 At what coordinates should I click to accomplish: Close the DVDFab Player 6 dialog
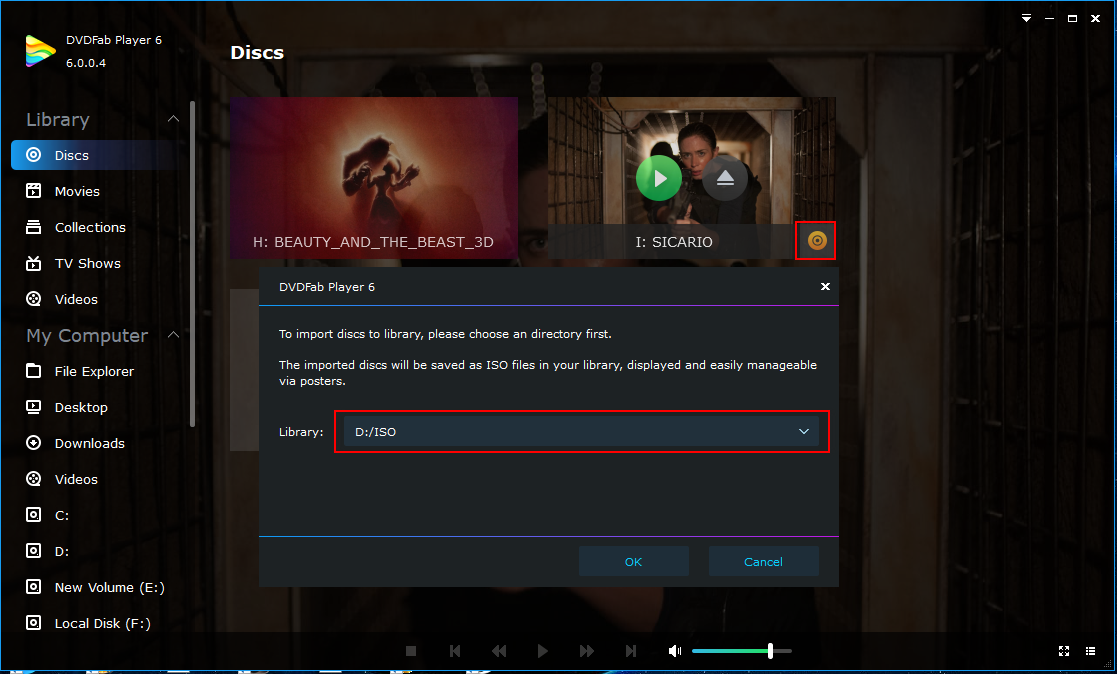tap(825, 286)
